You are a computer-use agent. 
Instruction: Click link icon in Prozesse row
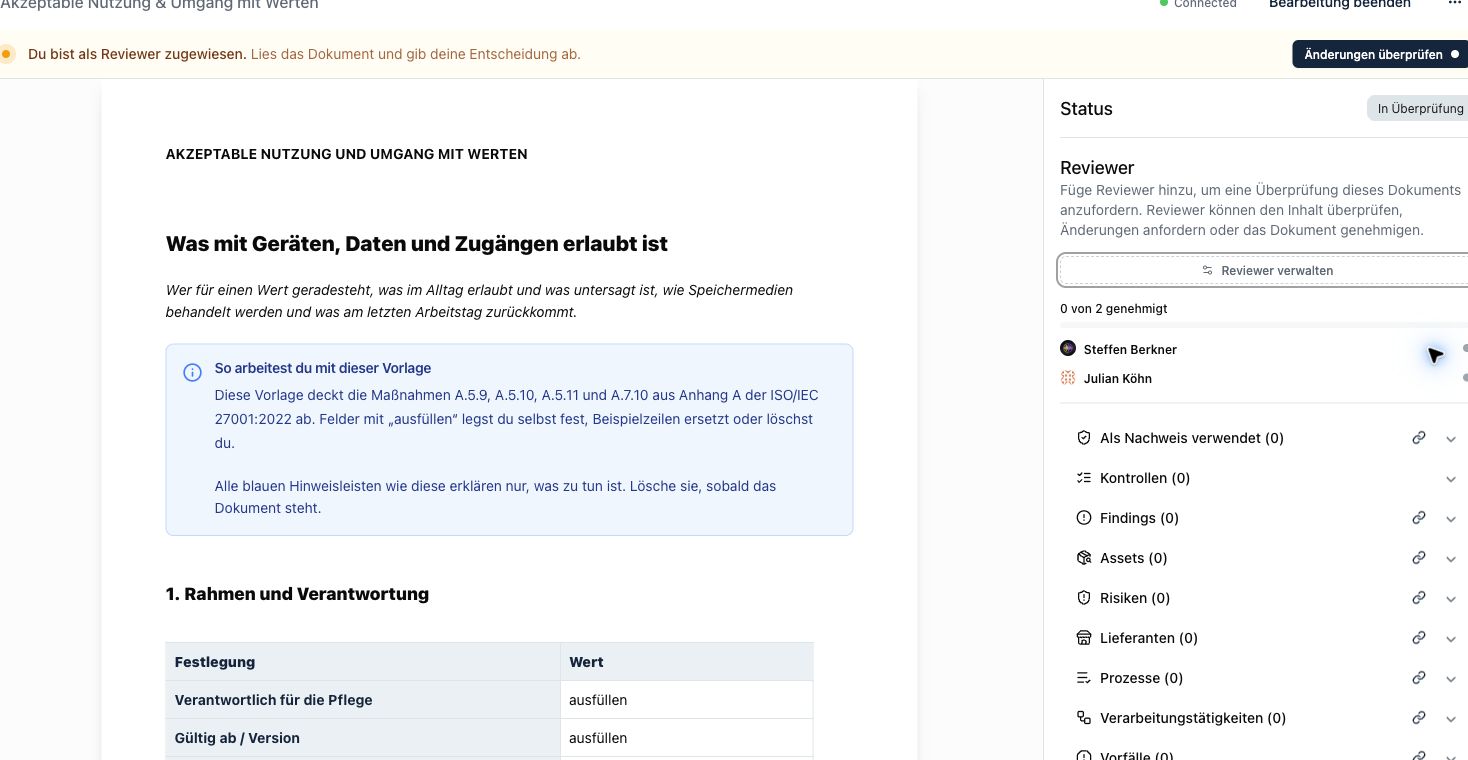coord(1418,678)
